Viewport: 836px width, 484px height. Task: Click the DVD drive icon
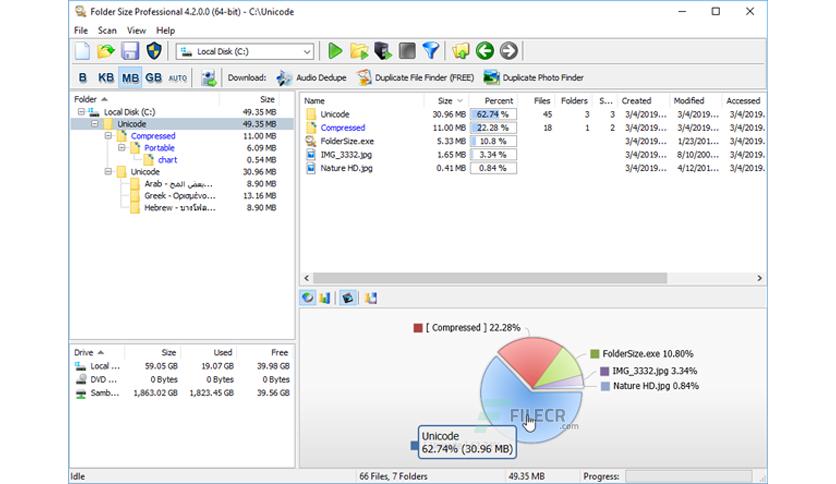click(x=81, y=380)
